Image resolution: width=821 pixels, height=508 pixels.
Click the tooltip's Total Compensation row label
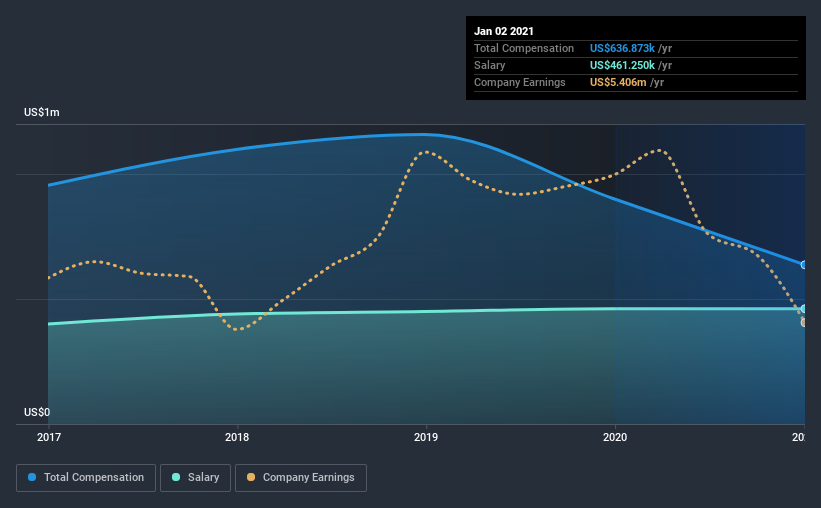(524, 48)
